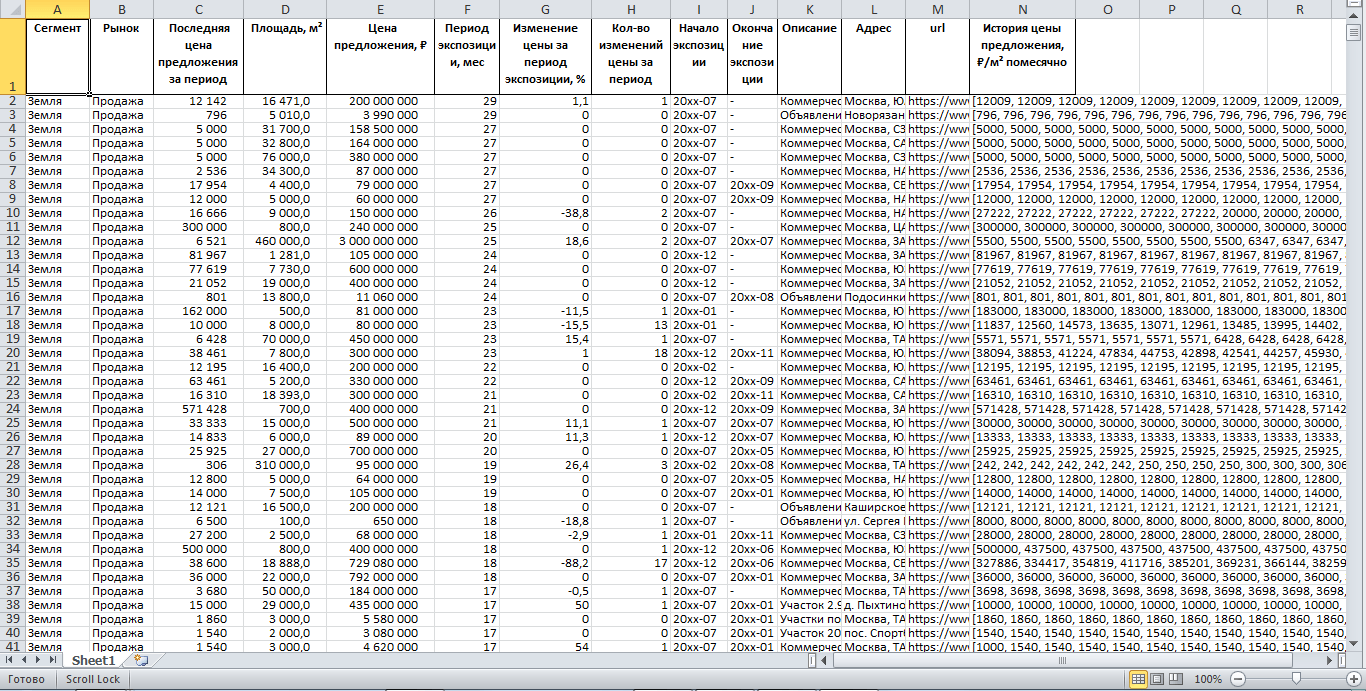Click the 'Scroll Lock' status bar indicator
1366x691 pixels.
pyautogui.click(x=93, y=679)
